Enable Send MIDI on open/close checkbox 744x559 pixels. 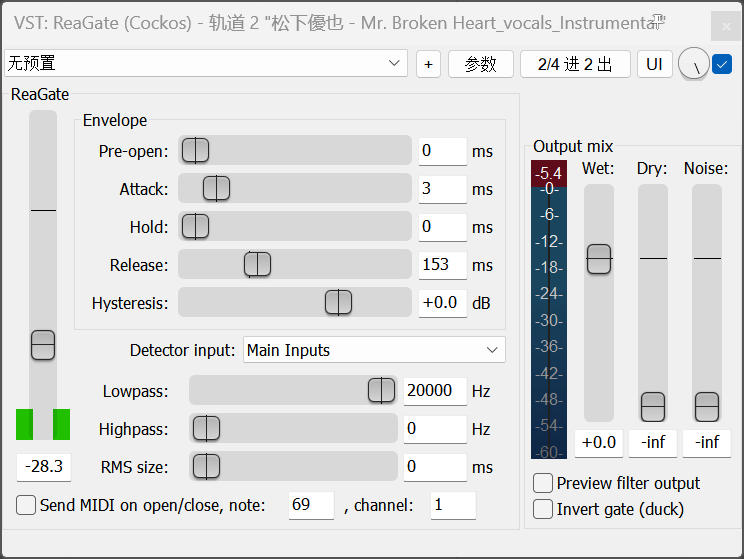pyautogui.click(x=27, y=505)
